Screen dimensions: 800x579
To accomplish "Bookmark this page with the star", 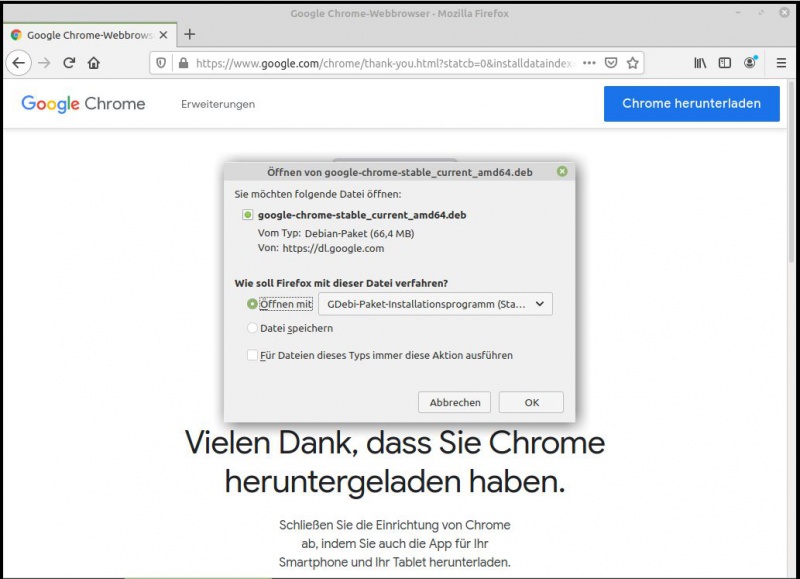I will coord(633,63).
